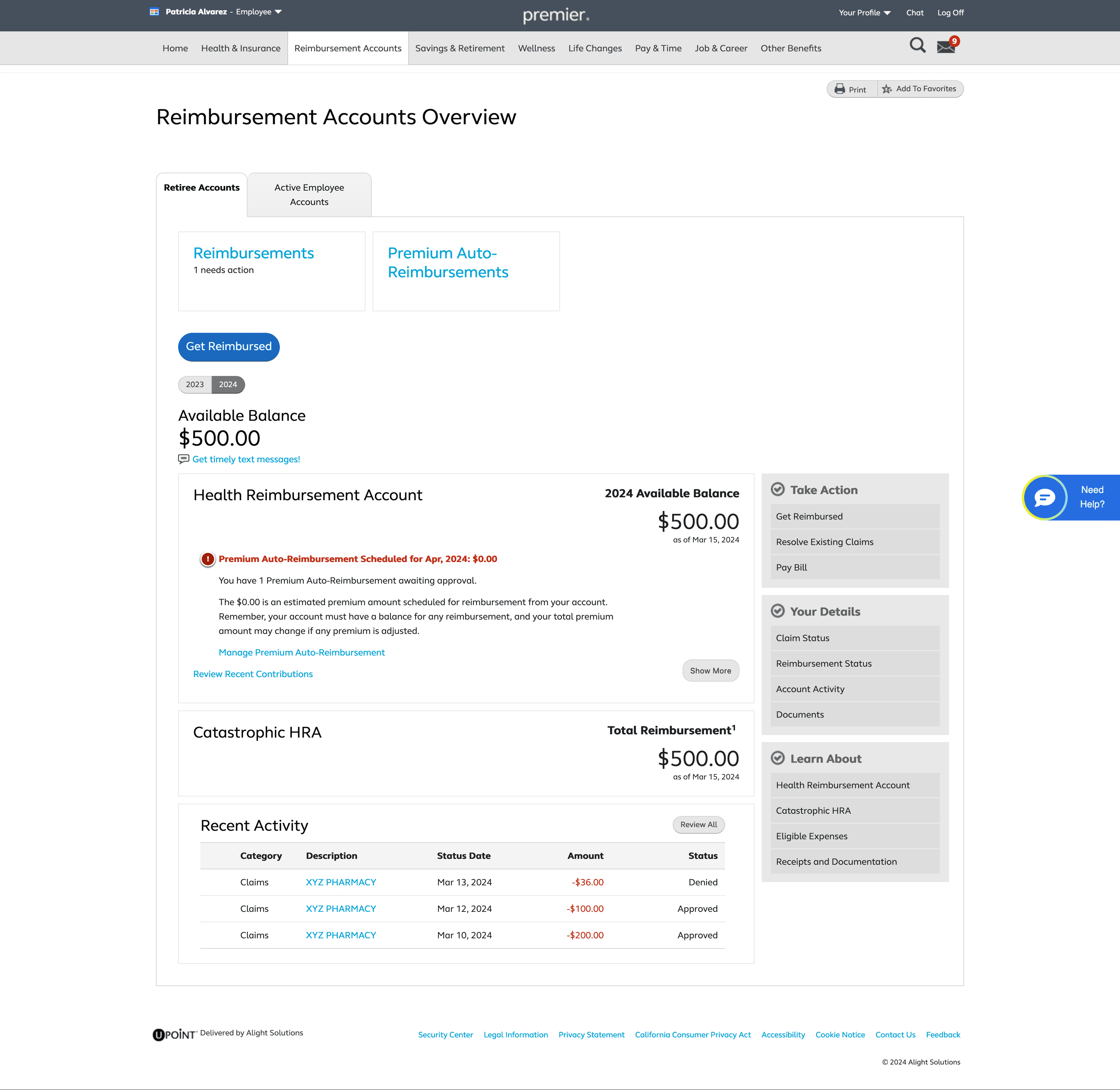Open the mail inbox envelope icon
The width and height of the screenshot is (1120, 1090).
945,47
